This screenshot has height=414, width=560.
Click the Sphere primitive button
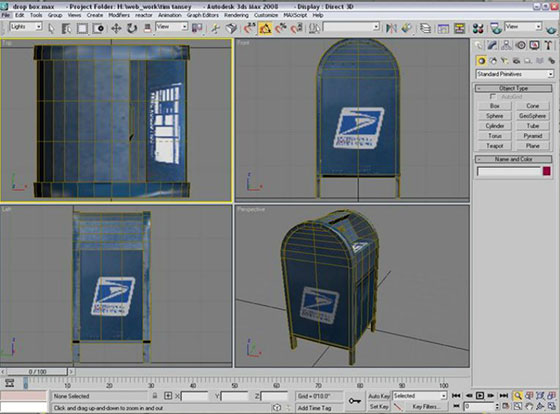pyautogui.click(x=495, y=116)
